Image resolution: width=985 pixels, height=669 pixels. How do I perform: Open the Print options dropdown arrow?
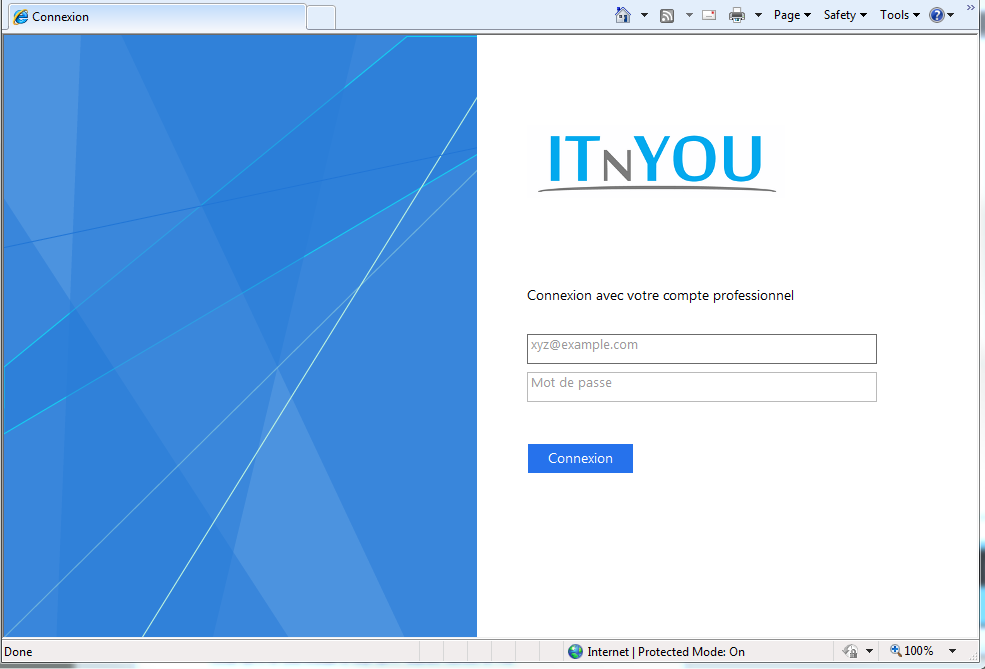(758, 15)
